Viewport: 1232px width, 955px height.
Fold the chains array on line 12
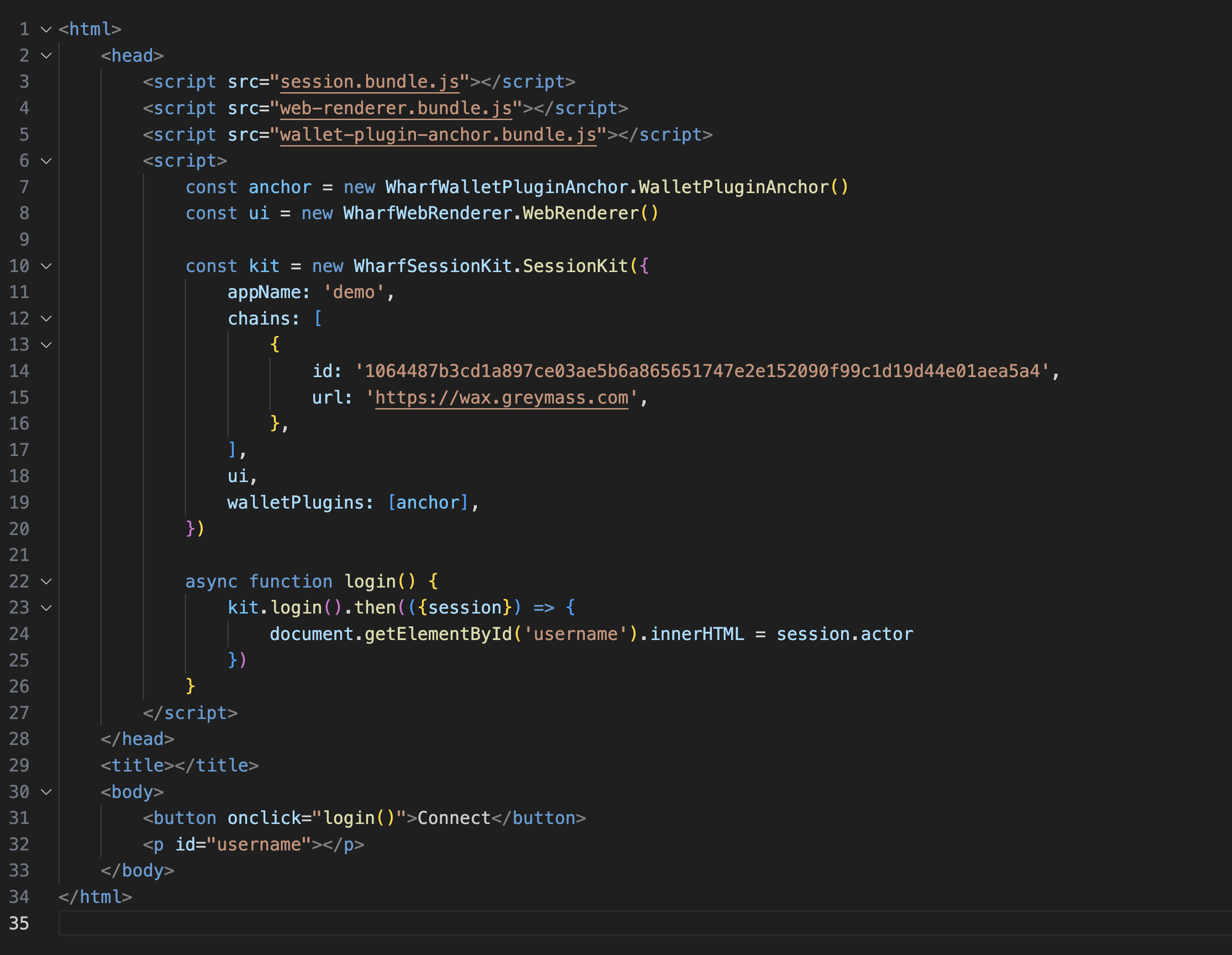(x=46, y=318)
